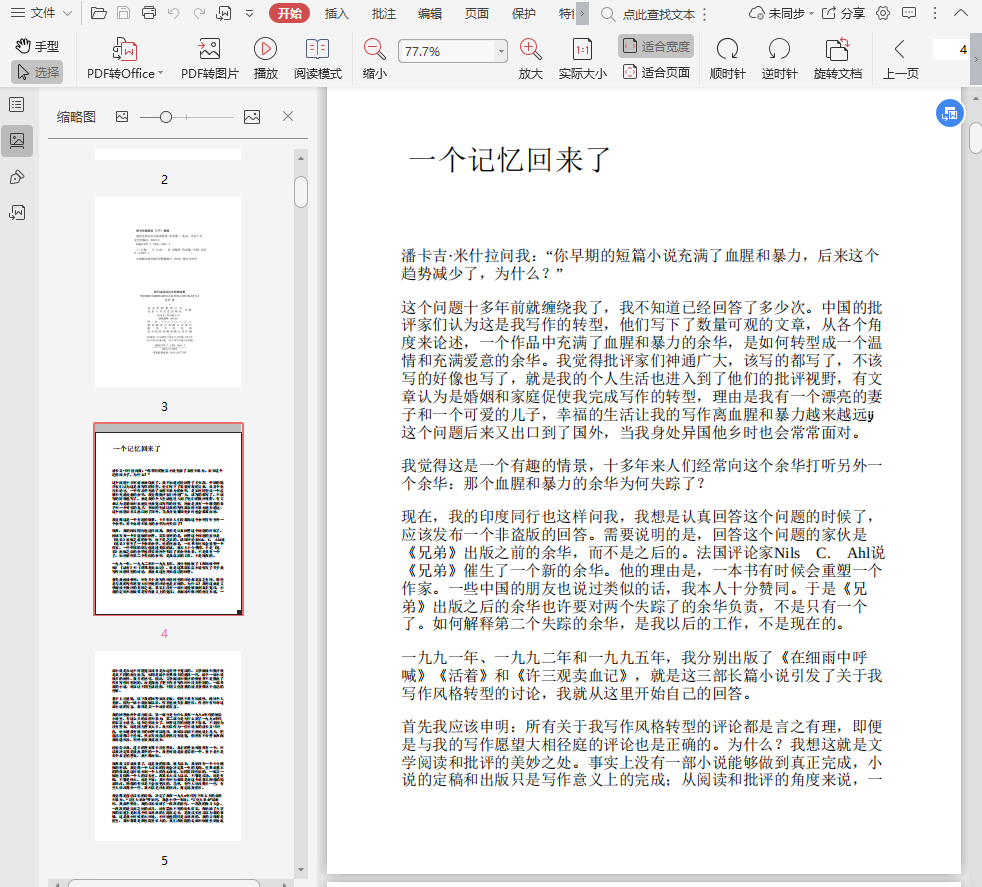Switch to the 批注 tab
The width and height of the screenshot is (982, 887).
[383, 13]
